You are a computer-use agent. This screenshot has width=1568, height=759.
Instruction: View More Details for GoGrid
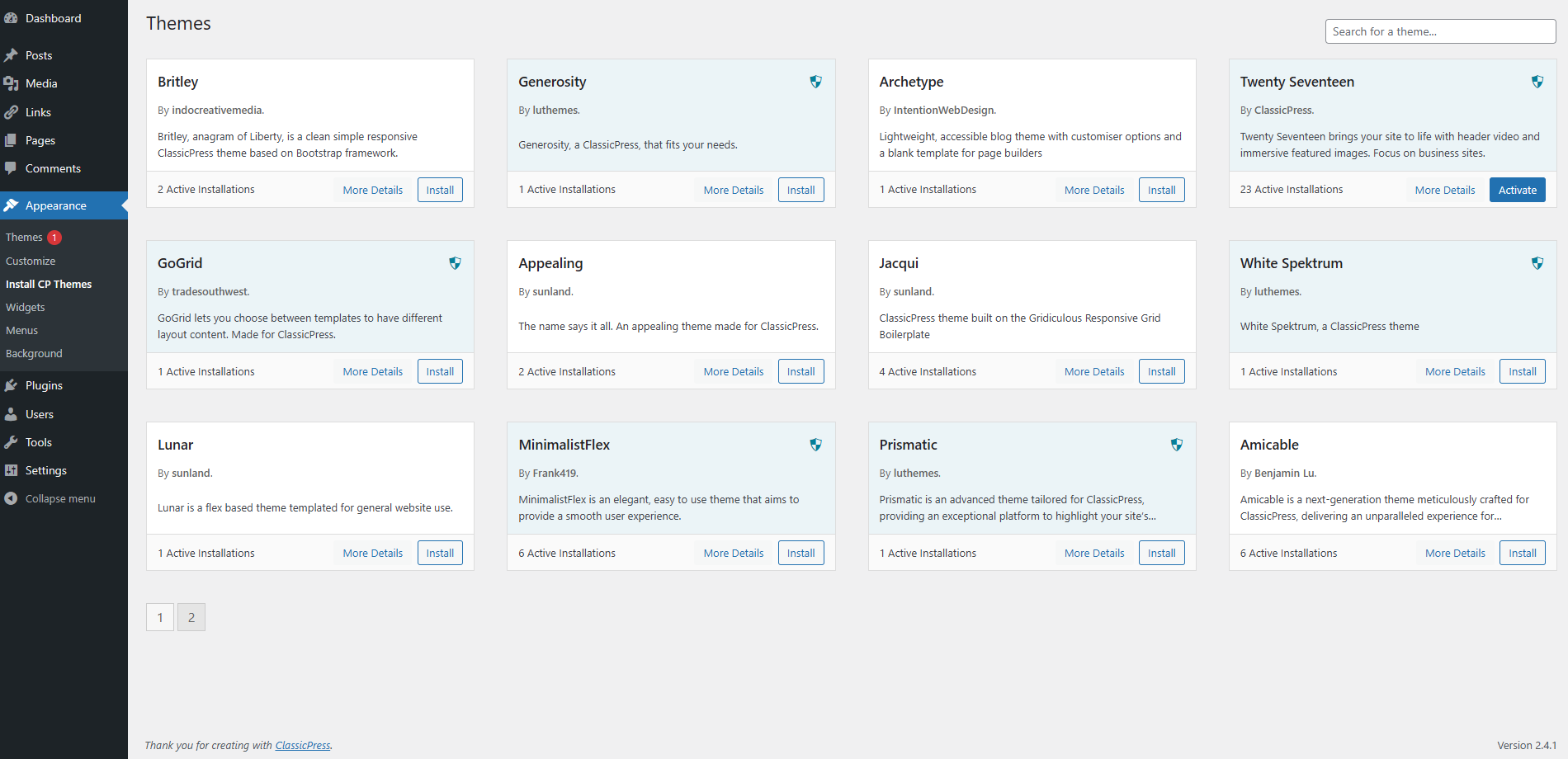[x=373, y=371]
